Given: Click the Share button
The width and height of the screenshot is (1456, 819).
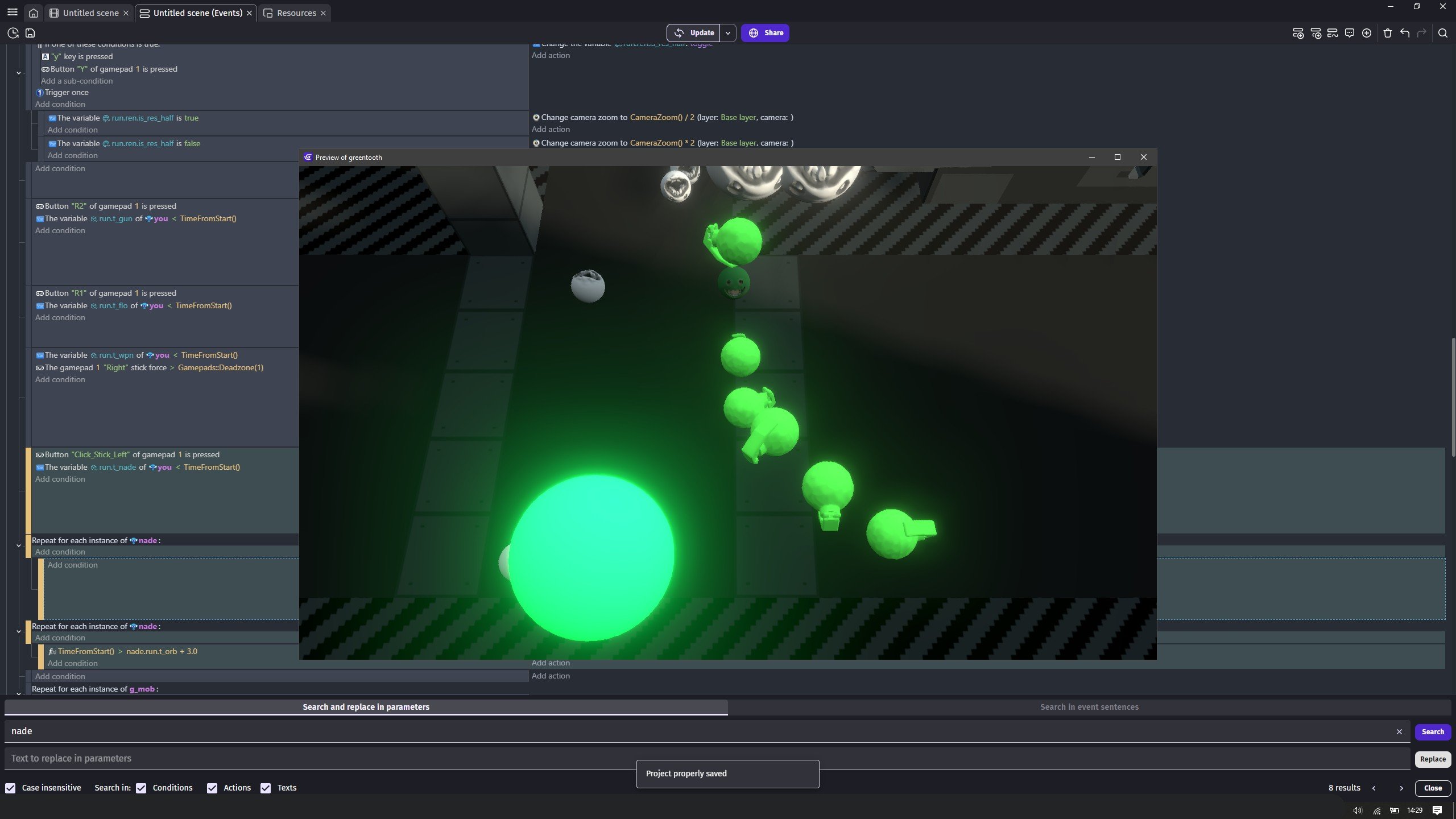Looking at the screenshot, I should (x=765, y=33).
